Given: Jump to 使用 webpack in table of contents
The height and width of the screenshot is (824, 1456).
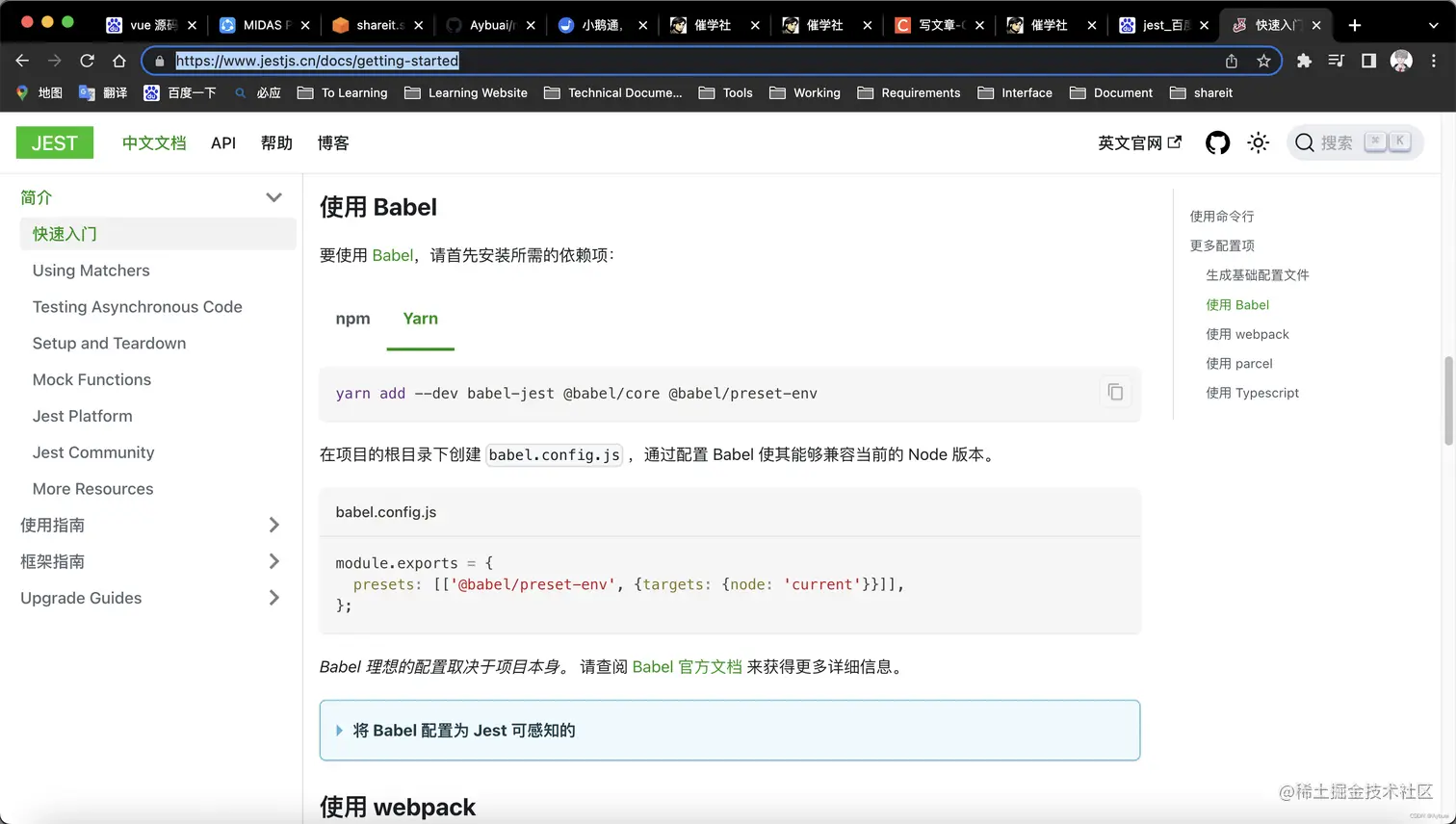Looking at the screenshot, I should tap(1247, 334).
